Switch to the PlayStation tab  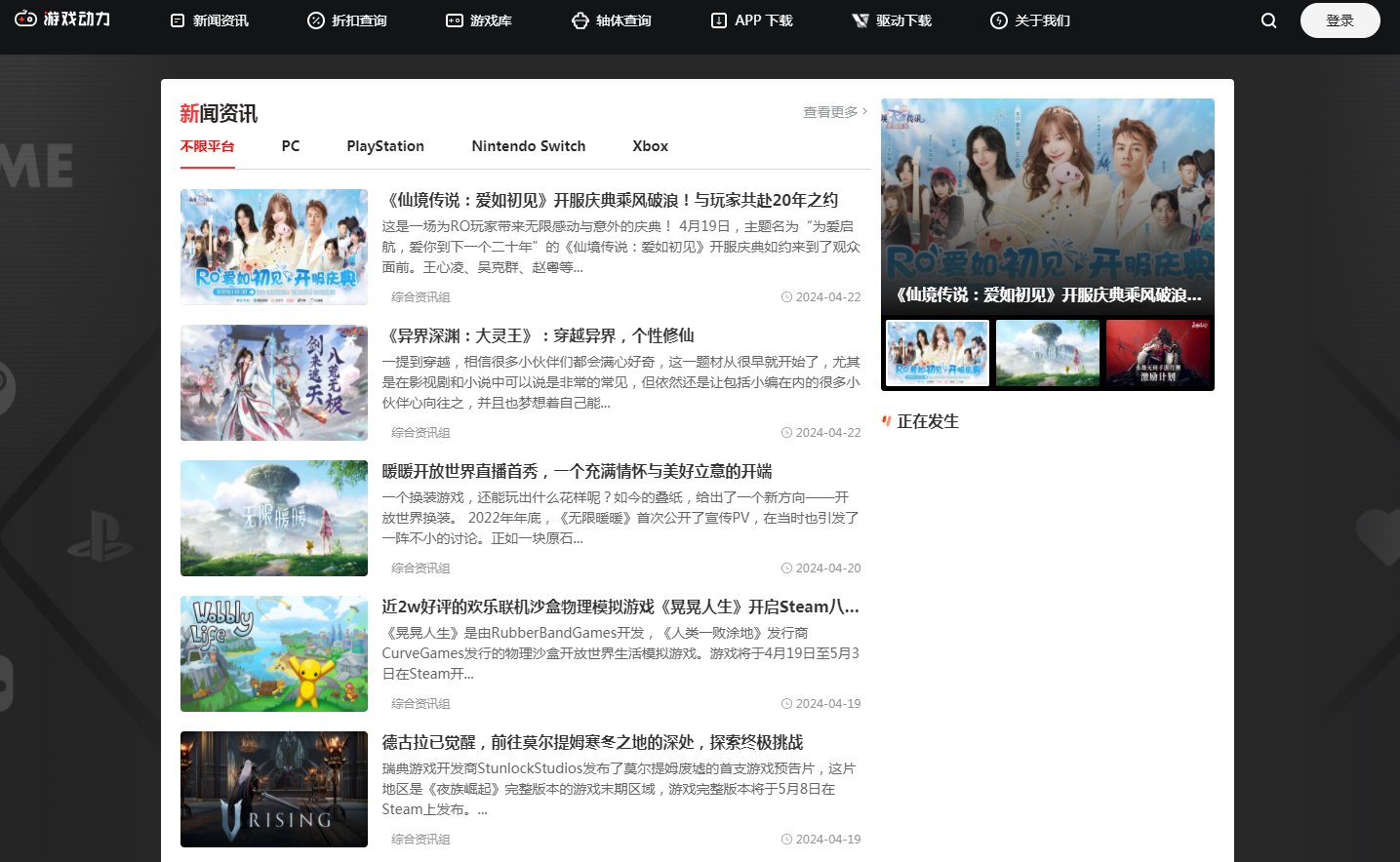pyautogui.click(x=385, y=146)
